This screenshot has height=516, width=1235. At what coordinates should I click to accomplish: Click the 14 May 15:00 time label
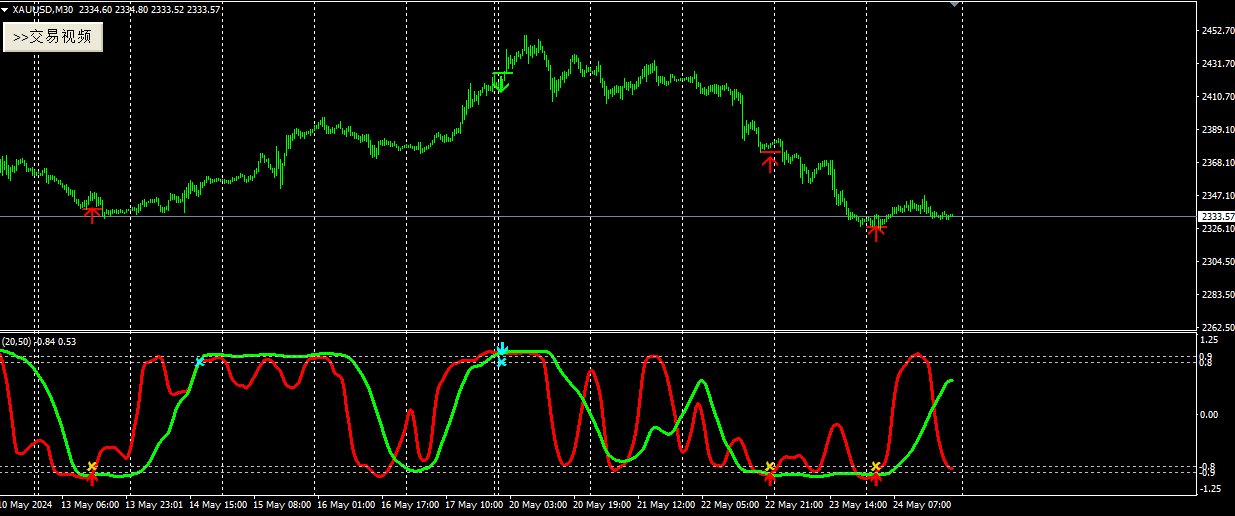click(219, 505)
